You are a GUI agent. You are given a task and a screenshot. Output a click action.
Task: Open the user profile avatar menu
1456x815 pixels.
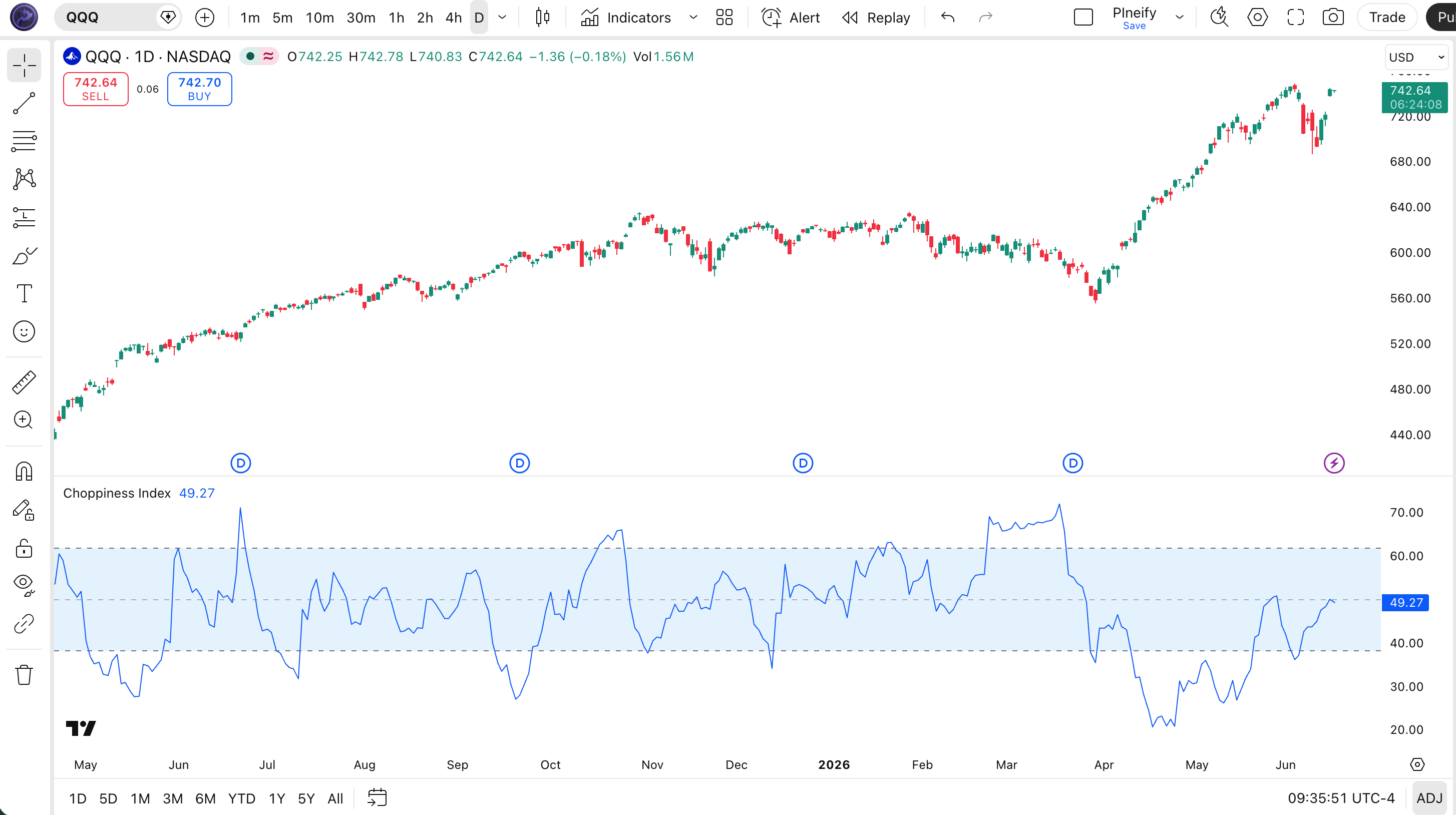coord(24,17)
